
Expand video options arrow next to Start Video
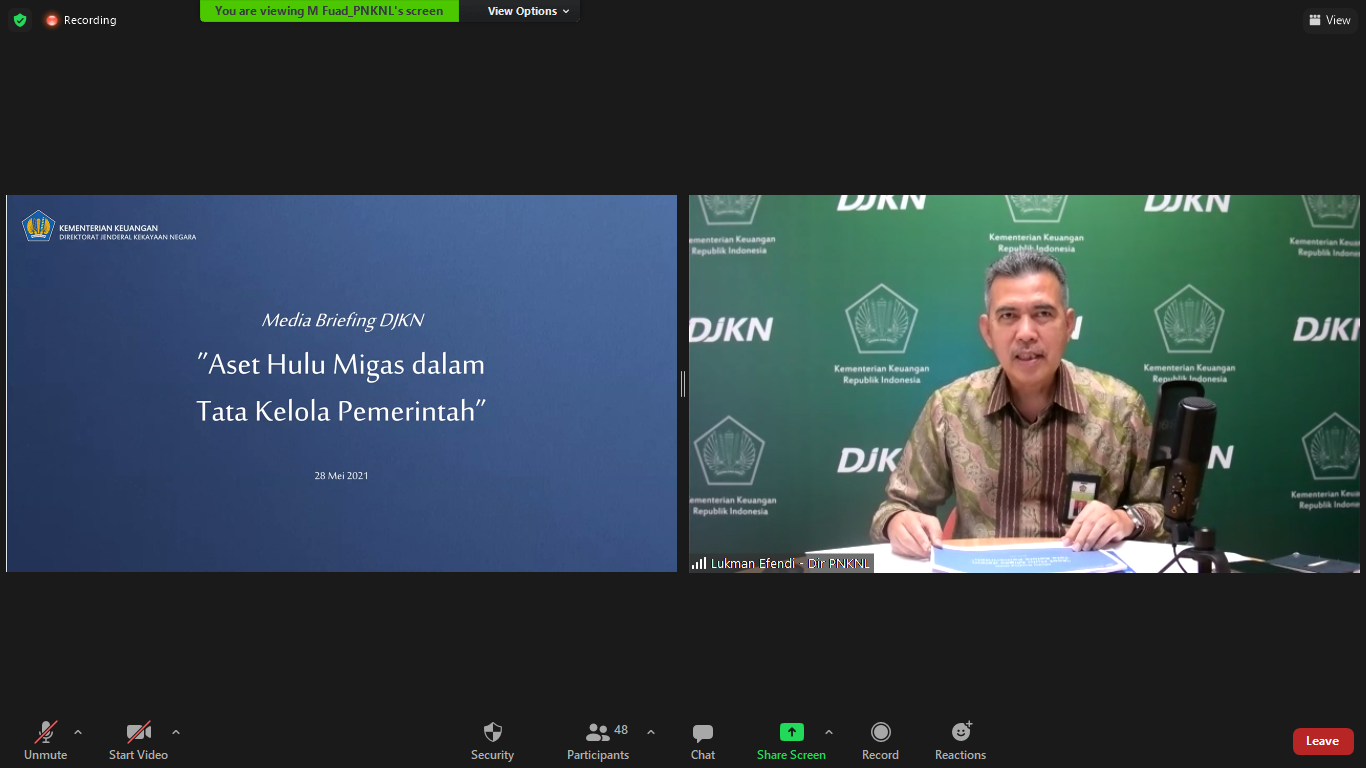tap(176, 732)
